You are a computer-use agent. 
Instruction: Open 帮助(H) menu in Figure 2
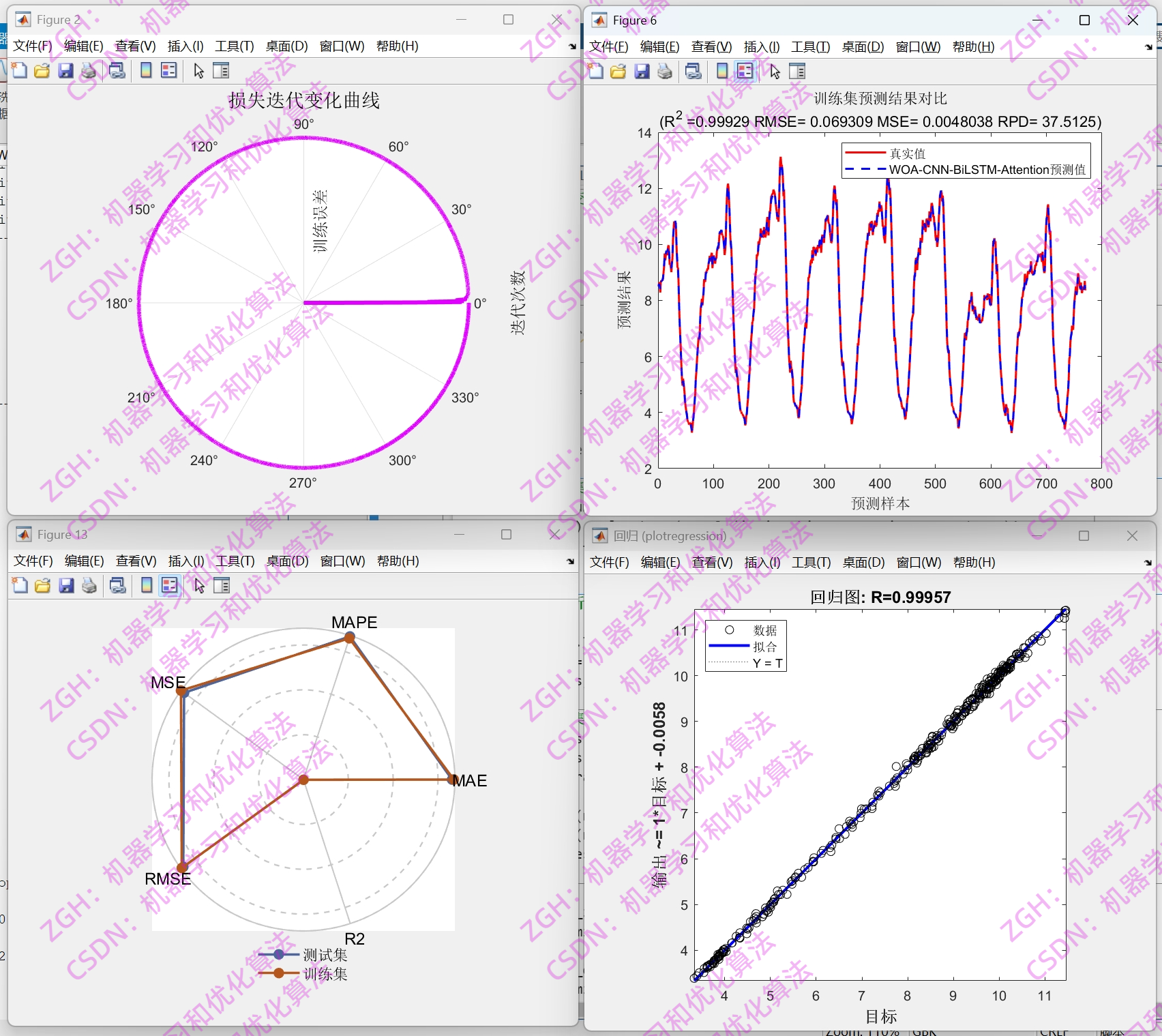[x=397, y=46]
